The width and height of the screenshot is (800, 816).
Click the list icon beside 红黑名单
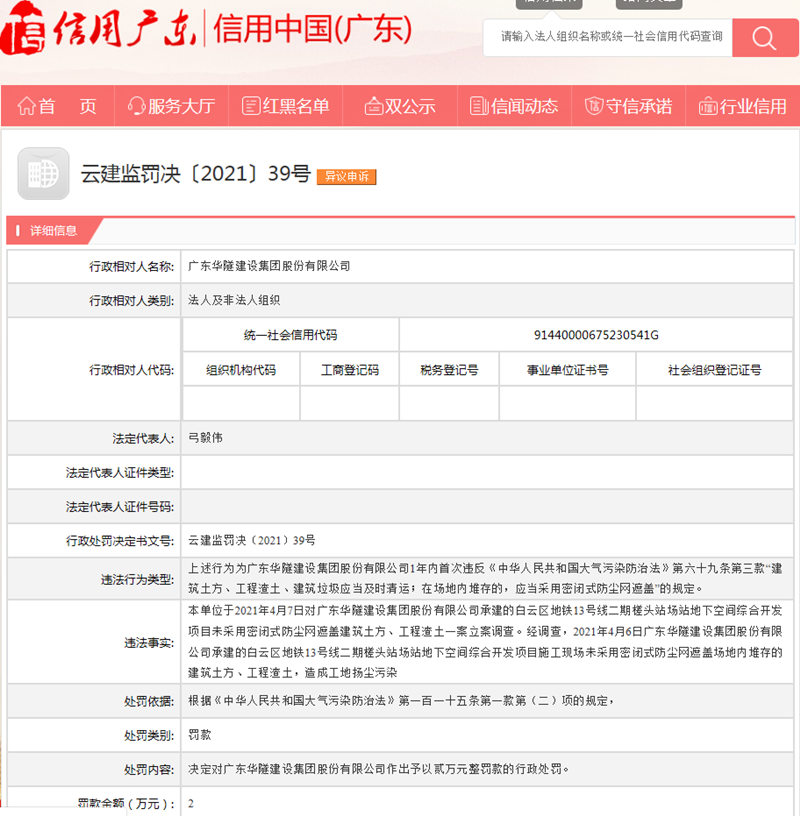coord(251,106)
